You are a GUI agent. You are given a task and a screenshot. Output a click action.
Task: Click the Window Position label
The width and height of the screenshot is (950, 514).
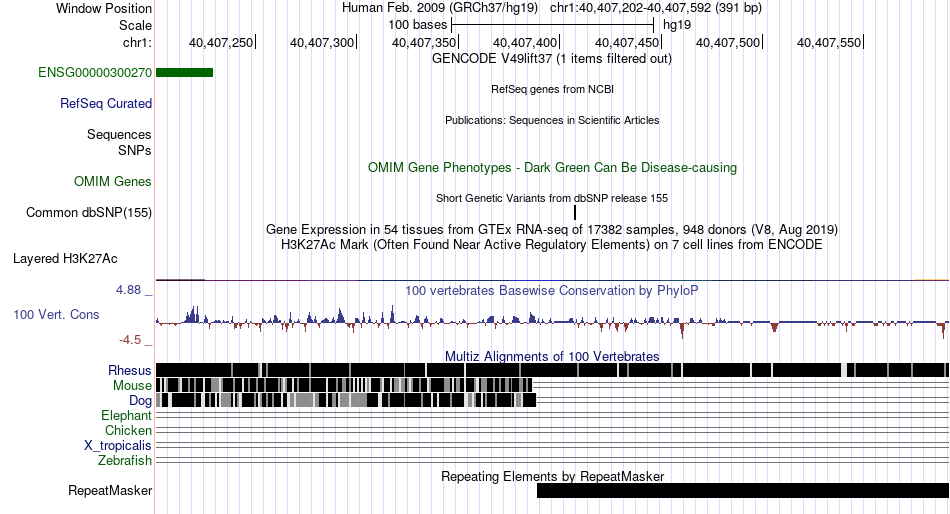pos(104,8)
